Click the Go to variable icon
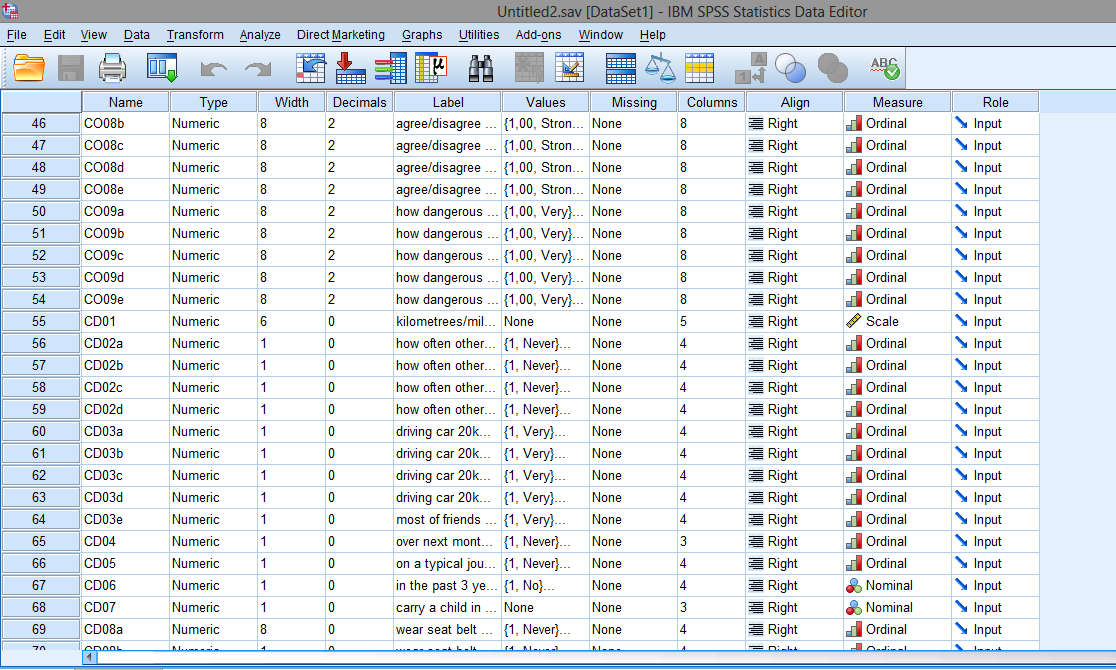Image resolution: width=1116 pixels, height=670 pixels. click(x=350, y=68)
